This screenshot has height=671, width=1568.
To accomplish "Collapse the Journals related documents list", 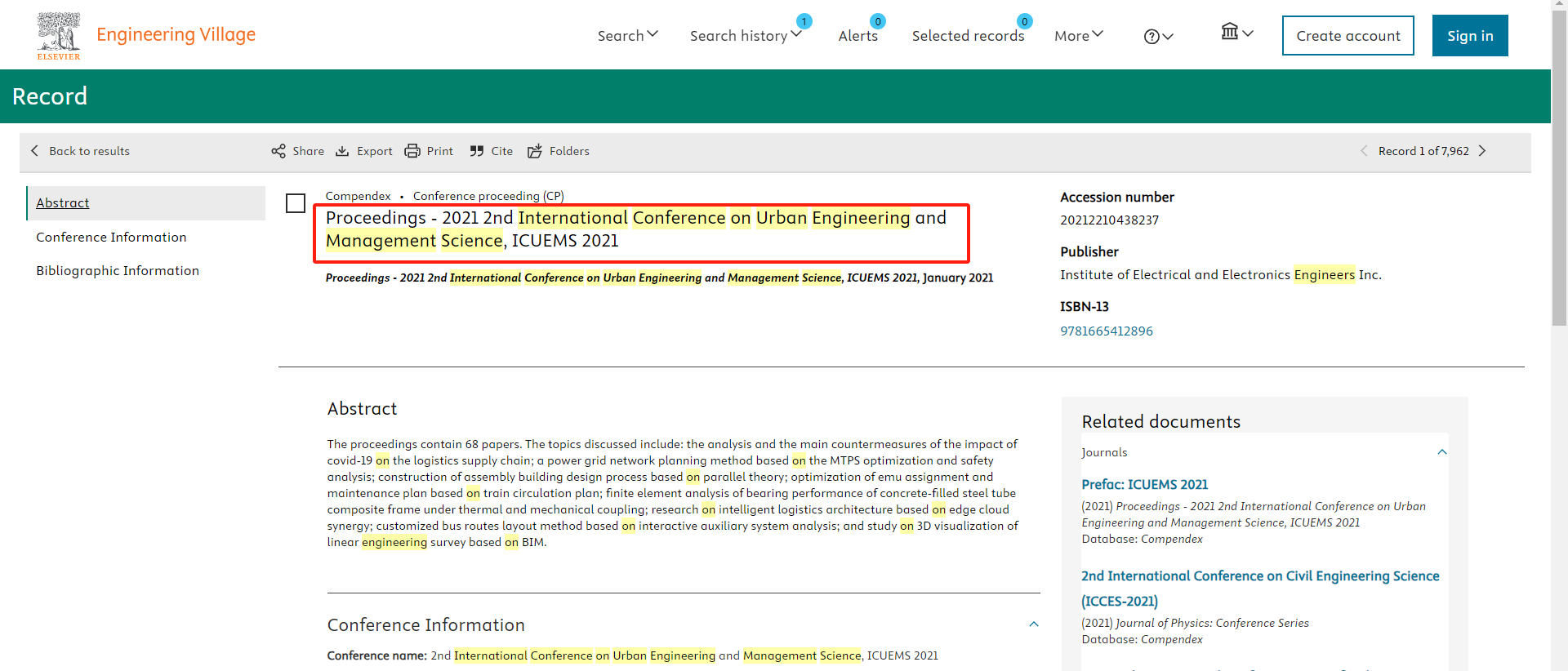I will [x=1442, y=452].
